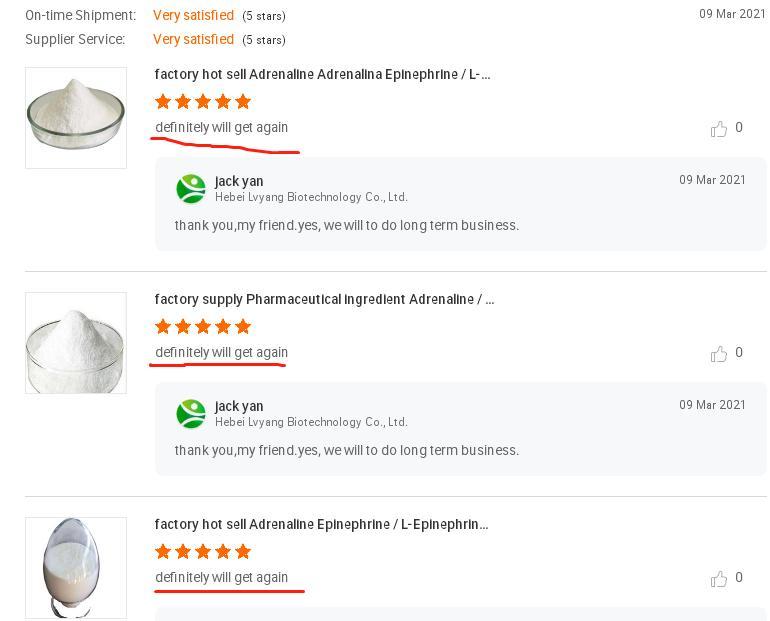Open 'factory hot sell Adrenaline Adrenalina Epinephrine' link
770x621 pixels.
click(x=322, y=75)
